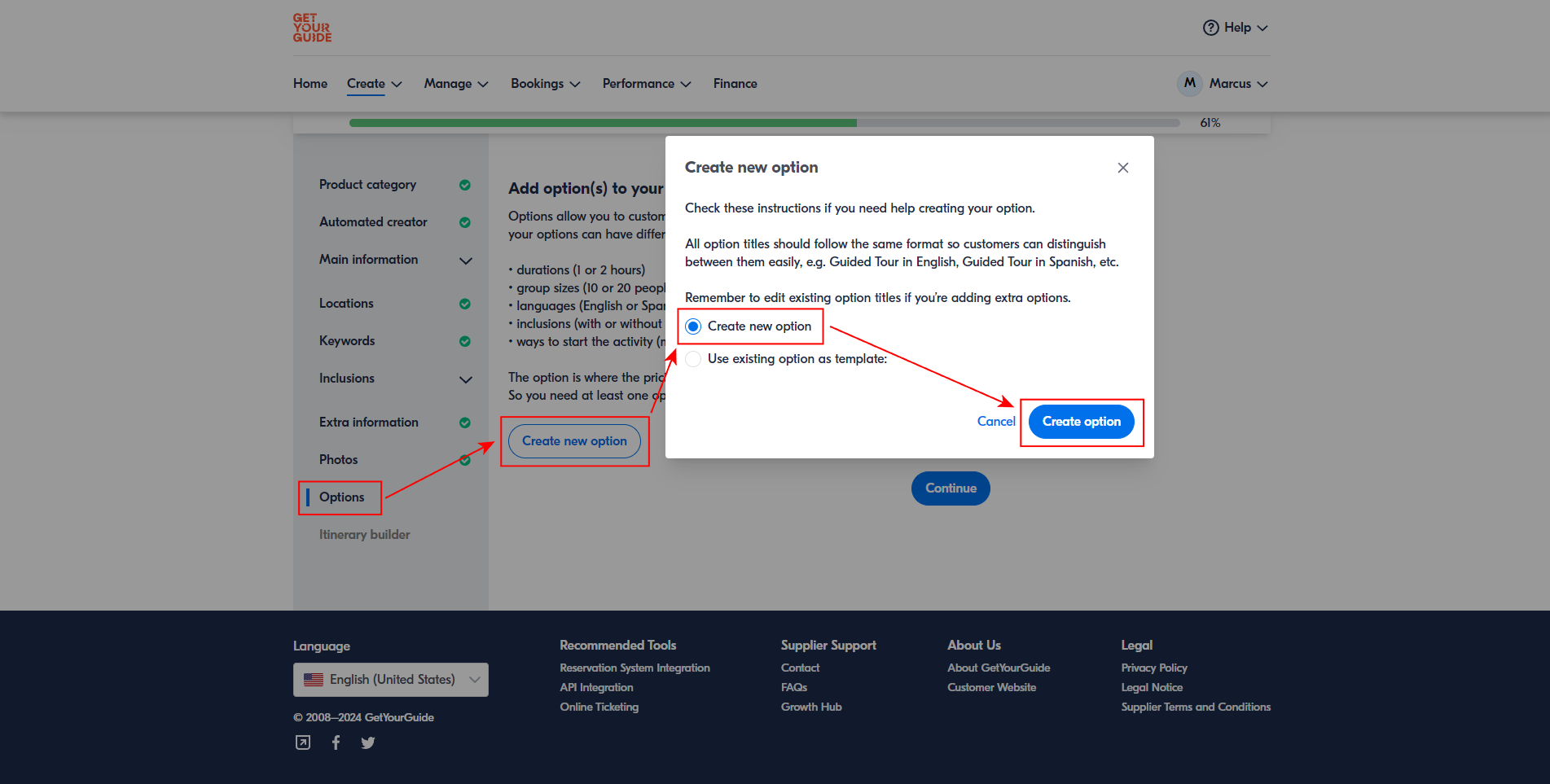The image size is (1550, 784).
Task: Click the Facebook icon in footer
Action: (336, 742)
